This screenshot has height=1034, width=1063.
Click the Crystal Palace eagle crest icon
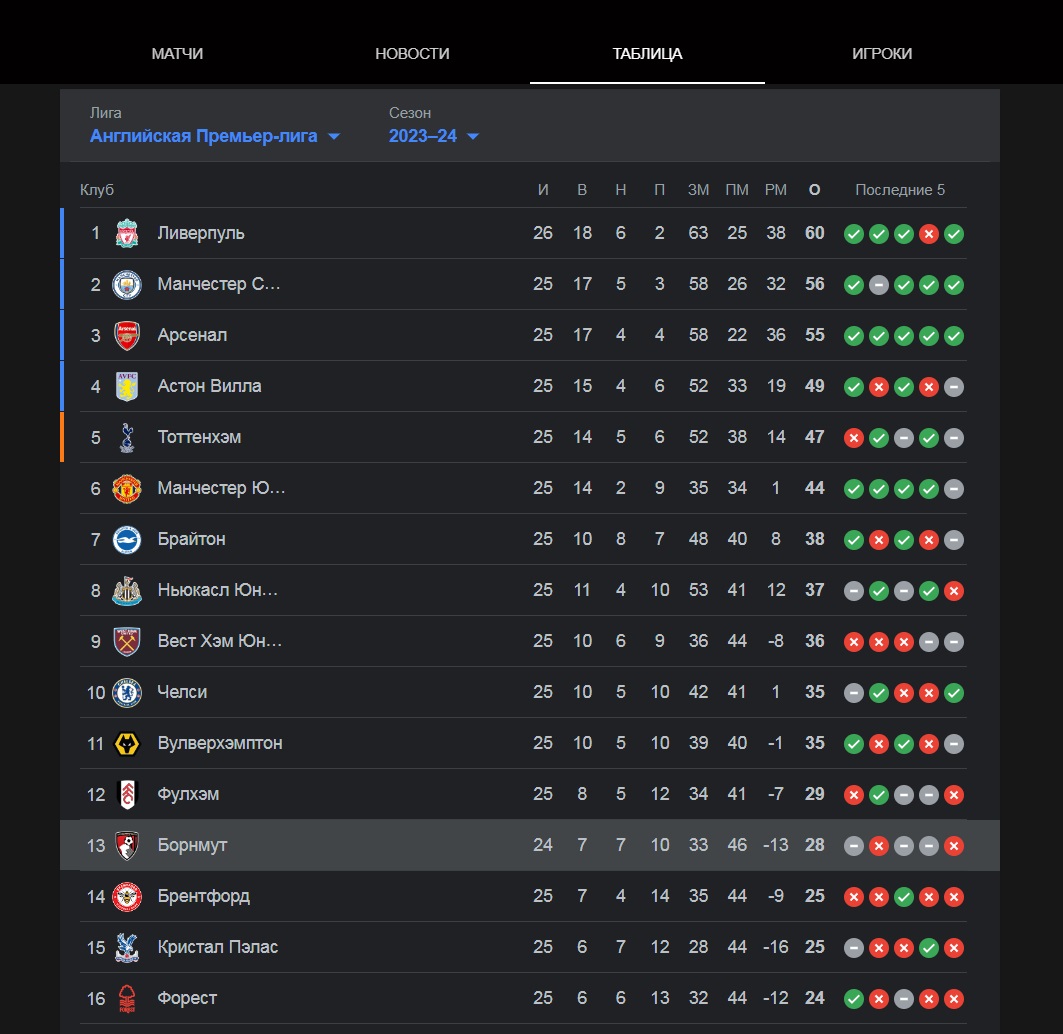127,947
